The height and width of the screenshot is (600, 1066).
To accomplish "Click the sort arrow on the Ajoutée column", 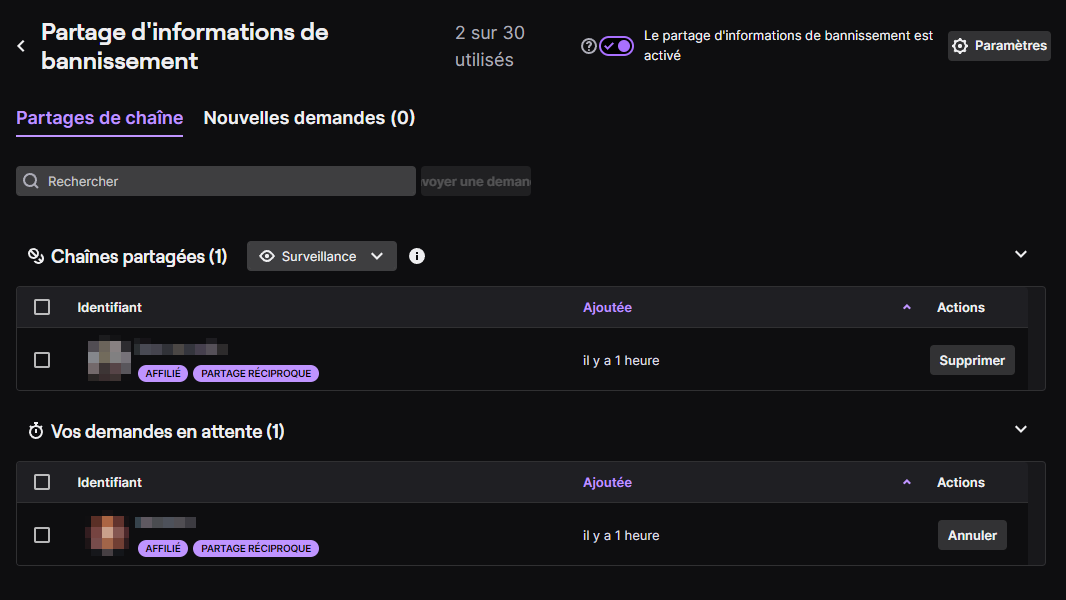I will coord(907,307).
